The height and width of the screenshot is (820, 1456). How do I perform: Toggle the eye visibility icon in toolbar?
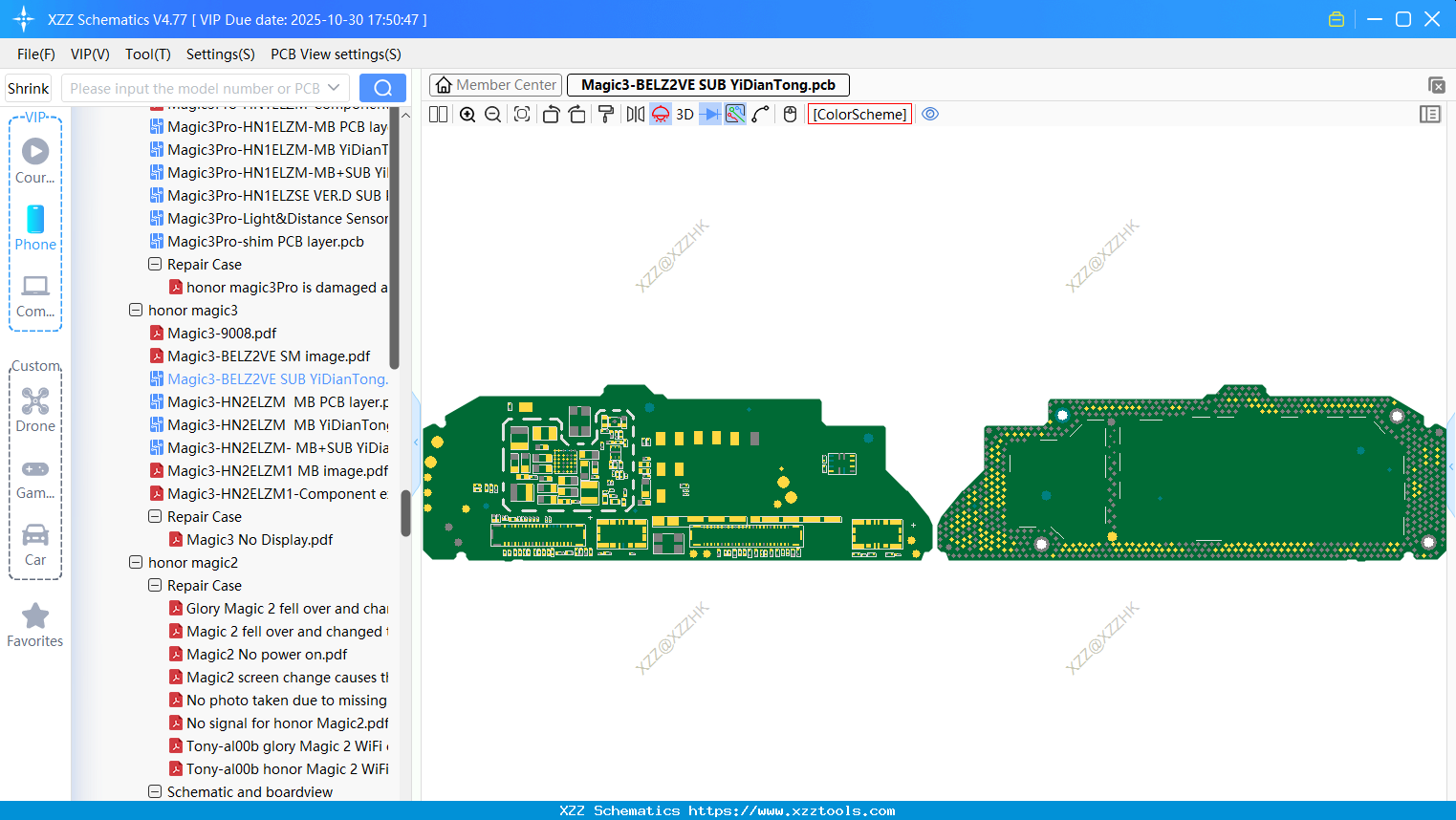[x=930, y=114]
